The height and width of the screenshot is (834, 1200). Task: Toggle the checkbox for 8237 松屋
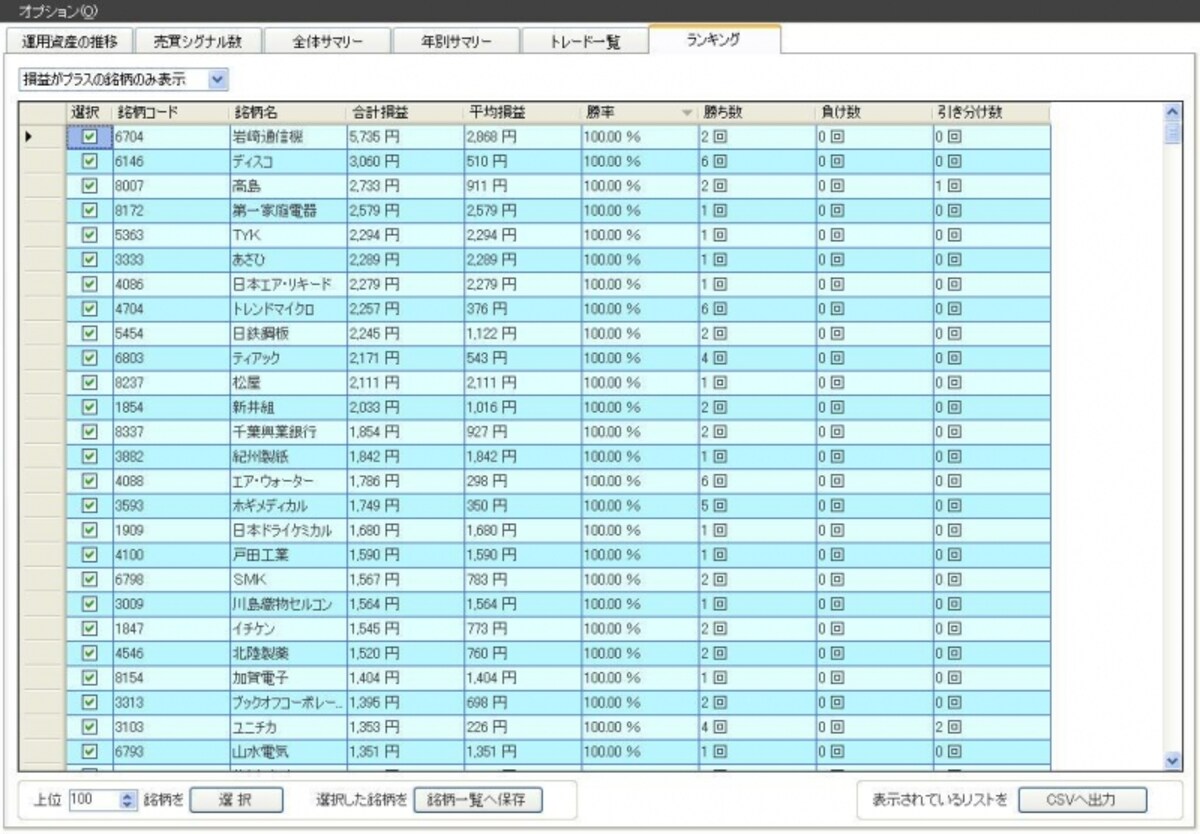[x=90, y=382]
